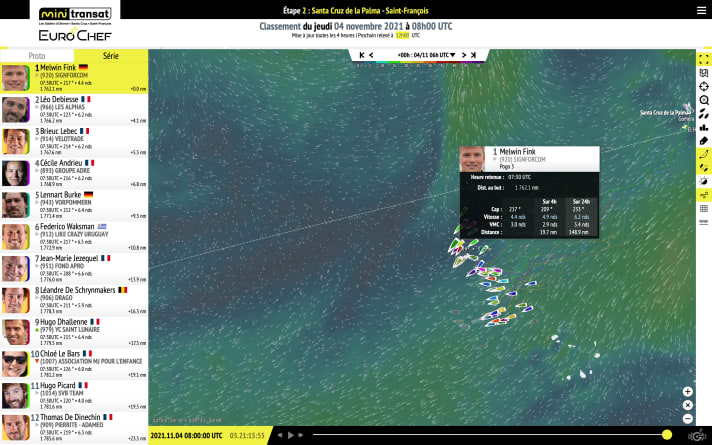Click the Mini Transat EuroChef logo
The image size is (712, 445).
coord(73,24)
